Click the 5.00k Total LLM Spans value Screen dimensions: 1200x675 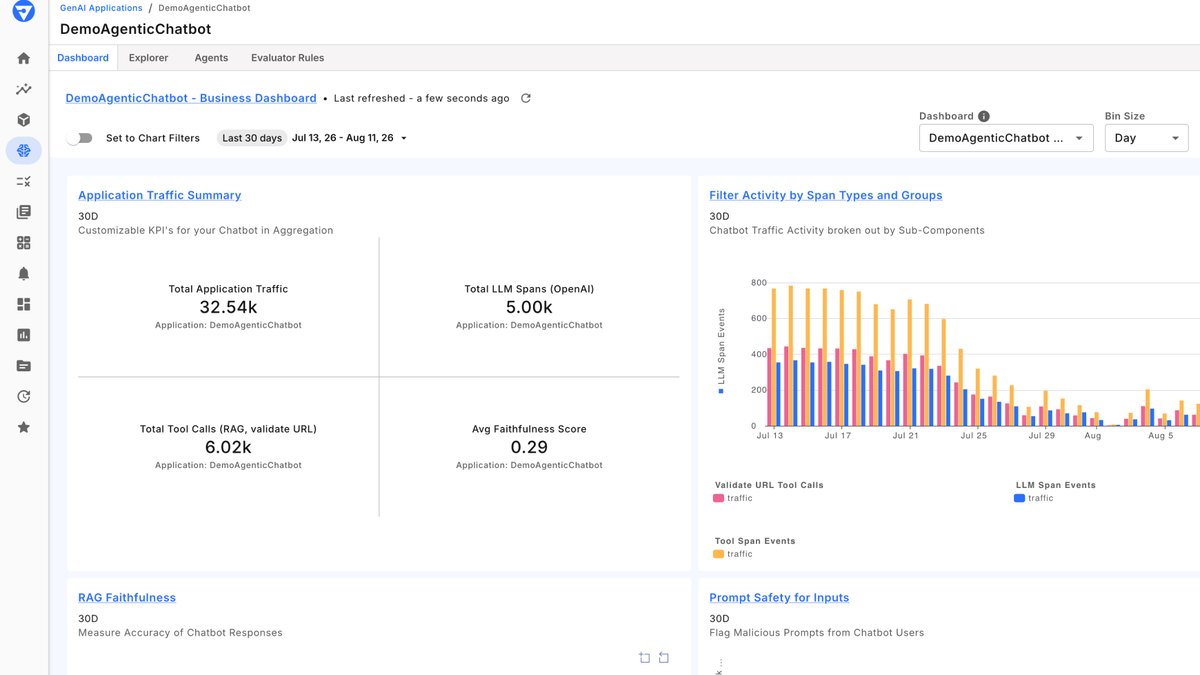[x=529, y=307]
